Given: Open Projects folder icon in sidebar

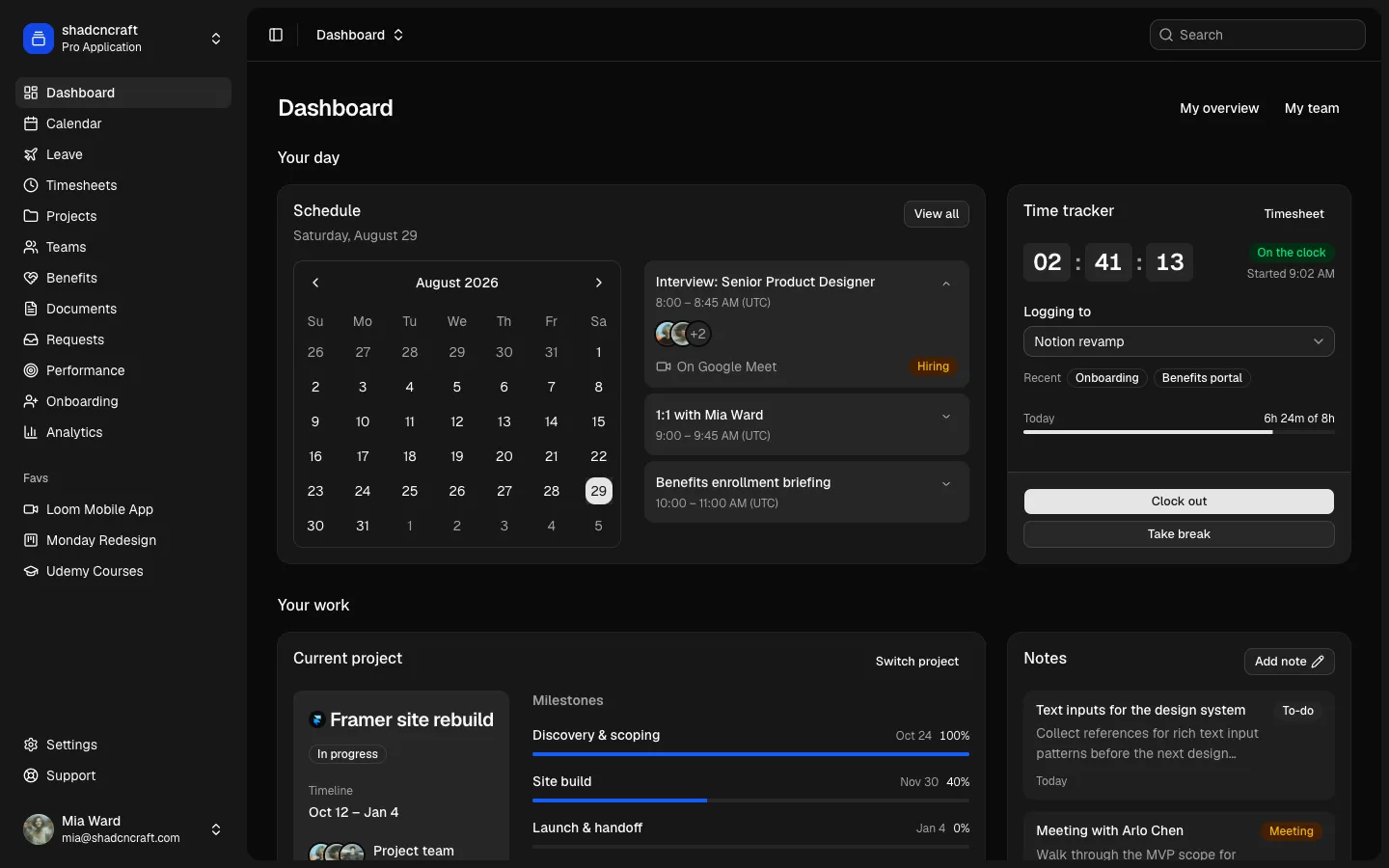Looking at the screenshot, I should 31,216.
